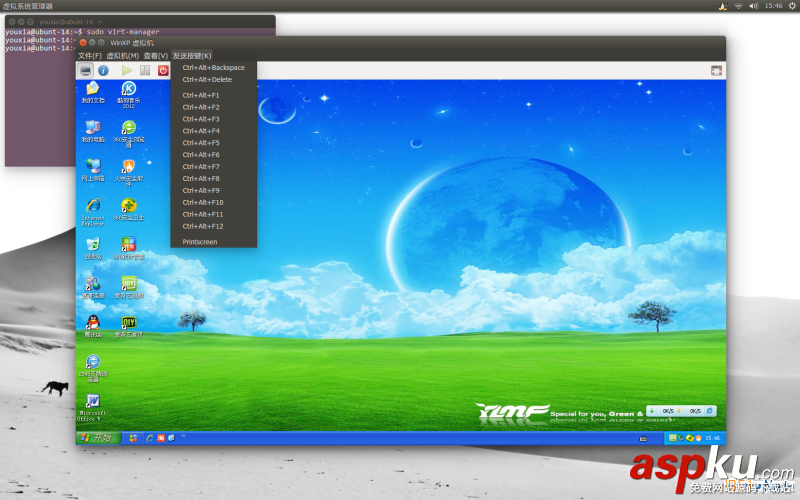
Task: Choose Ctrl+Alt+F4 menu entry
Action: (x=213, y=131)
